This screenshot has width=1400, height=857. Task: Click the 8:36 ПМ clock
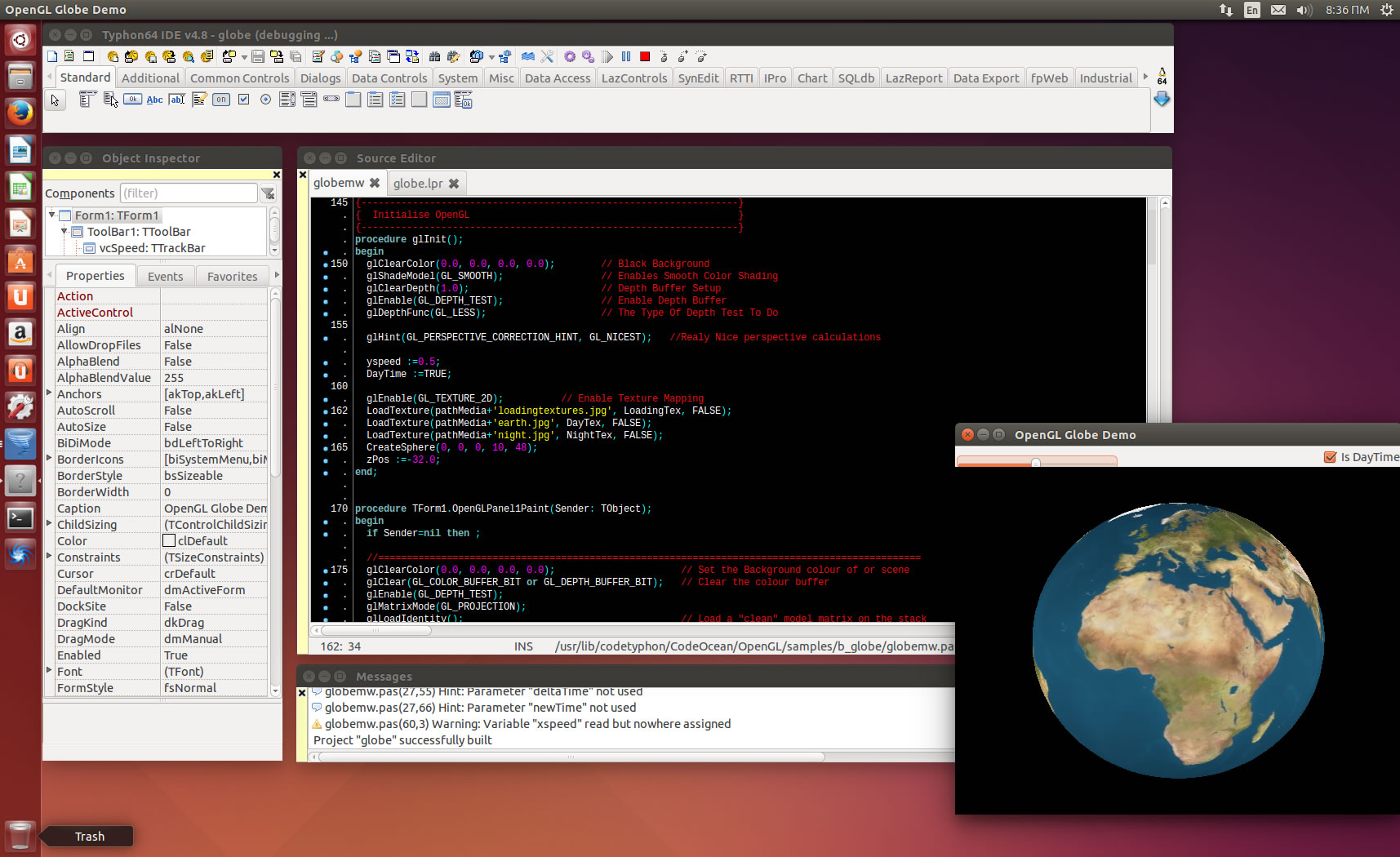click(1347, 10)
